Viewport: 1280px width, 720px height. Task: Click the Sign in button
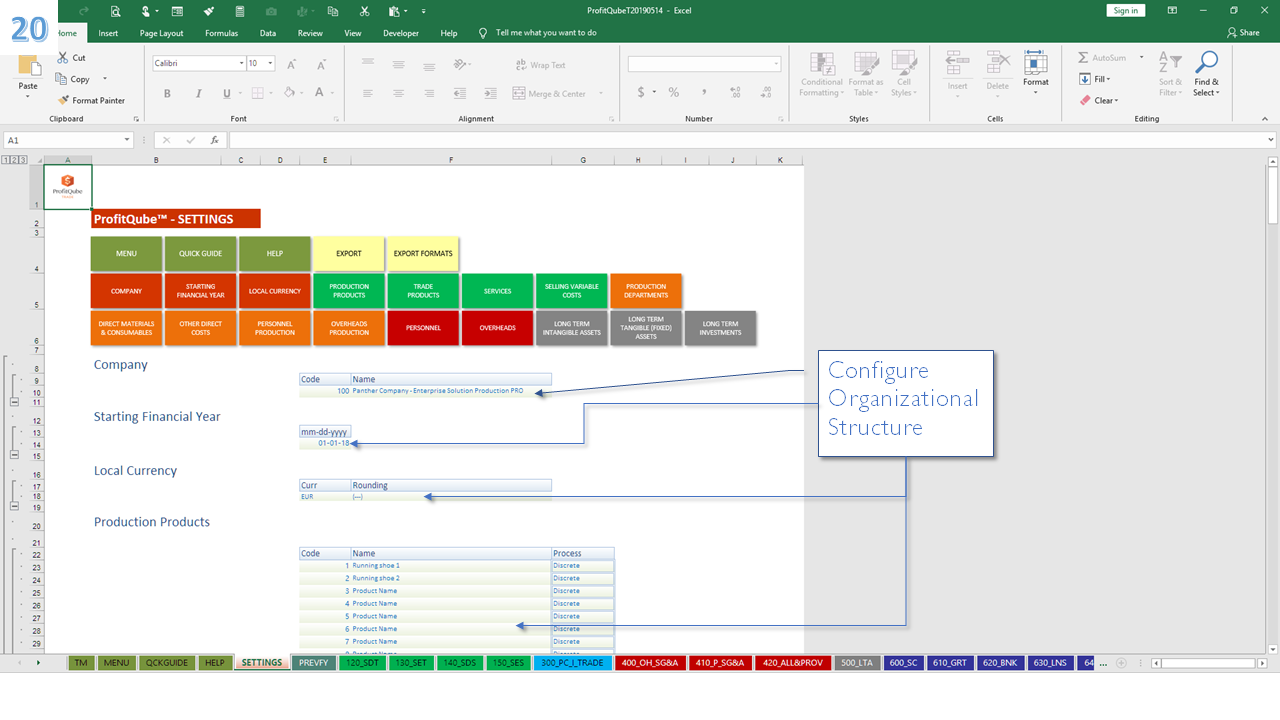coord(1126,10)
